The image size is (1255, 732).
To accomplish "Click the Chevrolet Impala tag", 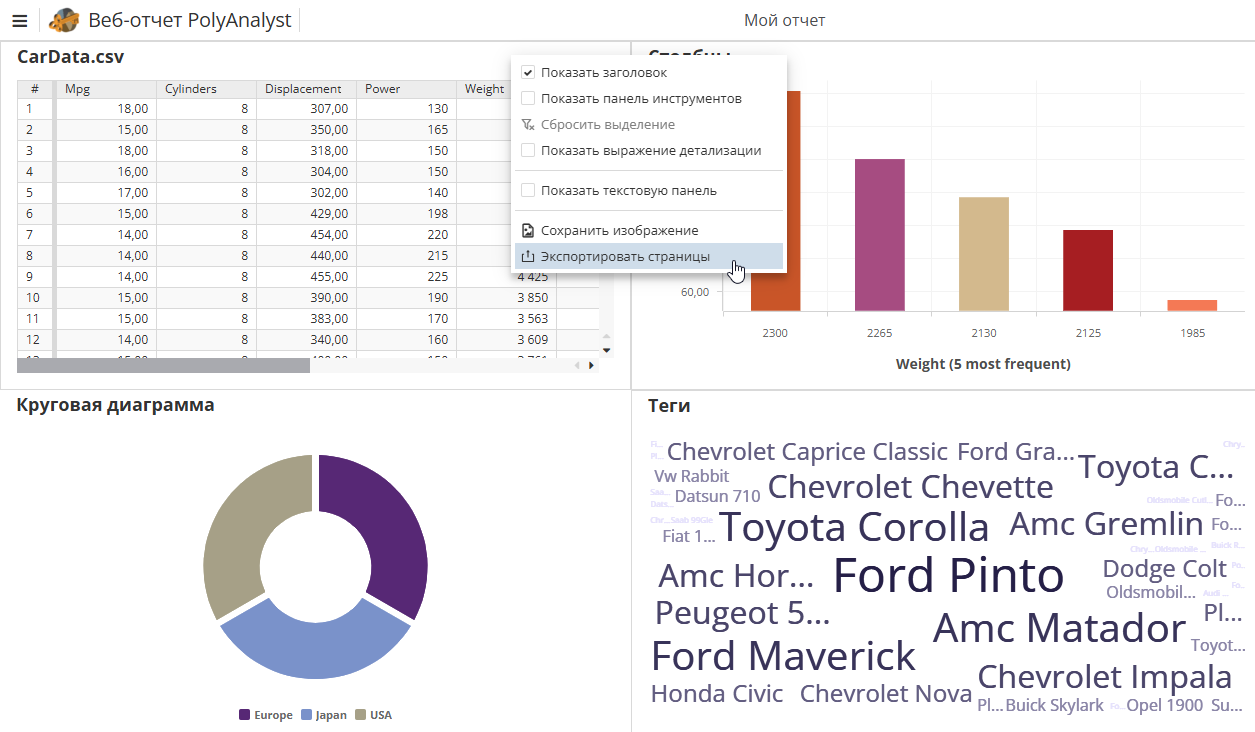I will (x=1105, y=677).
